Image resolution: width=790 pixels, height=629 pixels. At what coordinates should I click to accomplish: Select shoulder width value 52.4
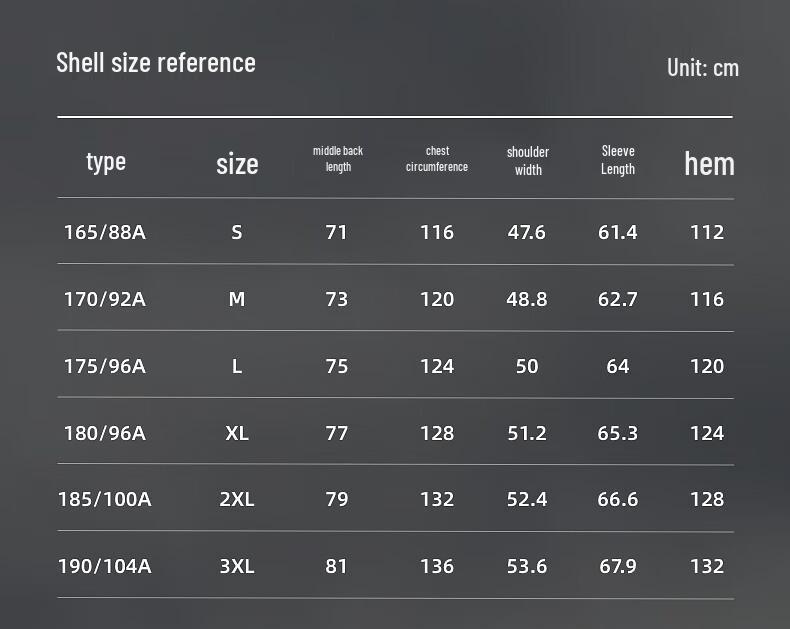[x=527, y=499]
